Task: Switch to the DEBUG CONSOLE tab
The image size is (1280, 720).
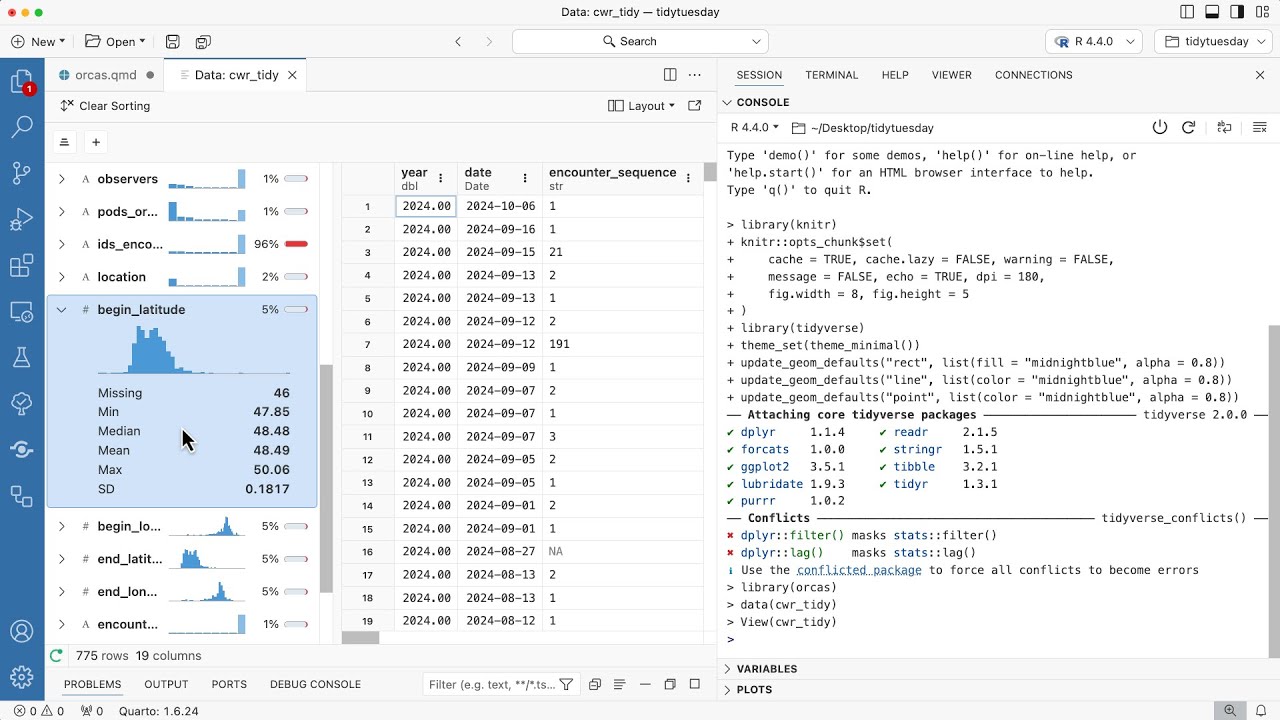Action: pos(315,685)
